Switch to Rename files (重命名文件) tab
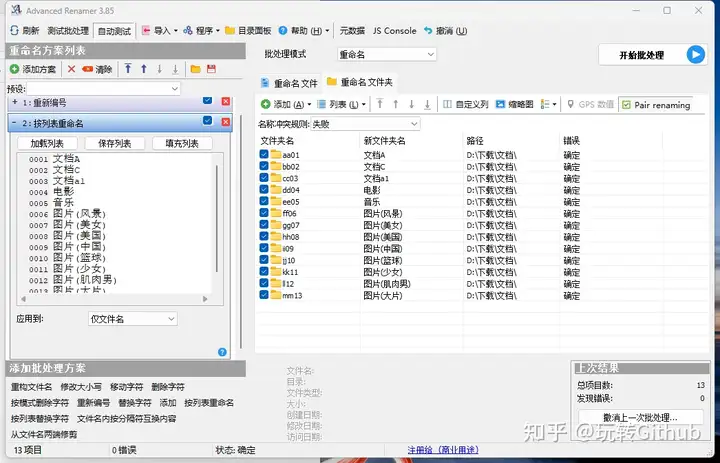The height and width of the screenshot is (463, 720). [289, 83]
